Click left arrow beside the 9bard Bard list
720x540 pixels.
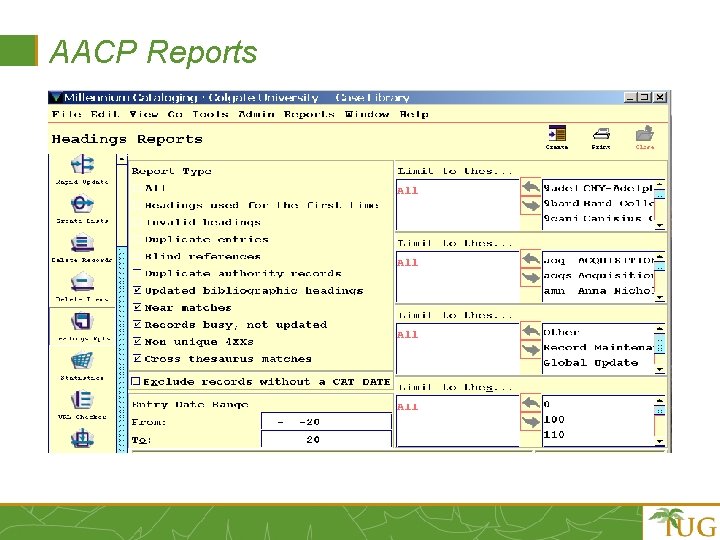pyautogui.click(x=530, y=187)
